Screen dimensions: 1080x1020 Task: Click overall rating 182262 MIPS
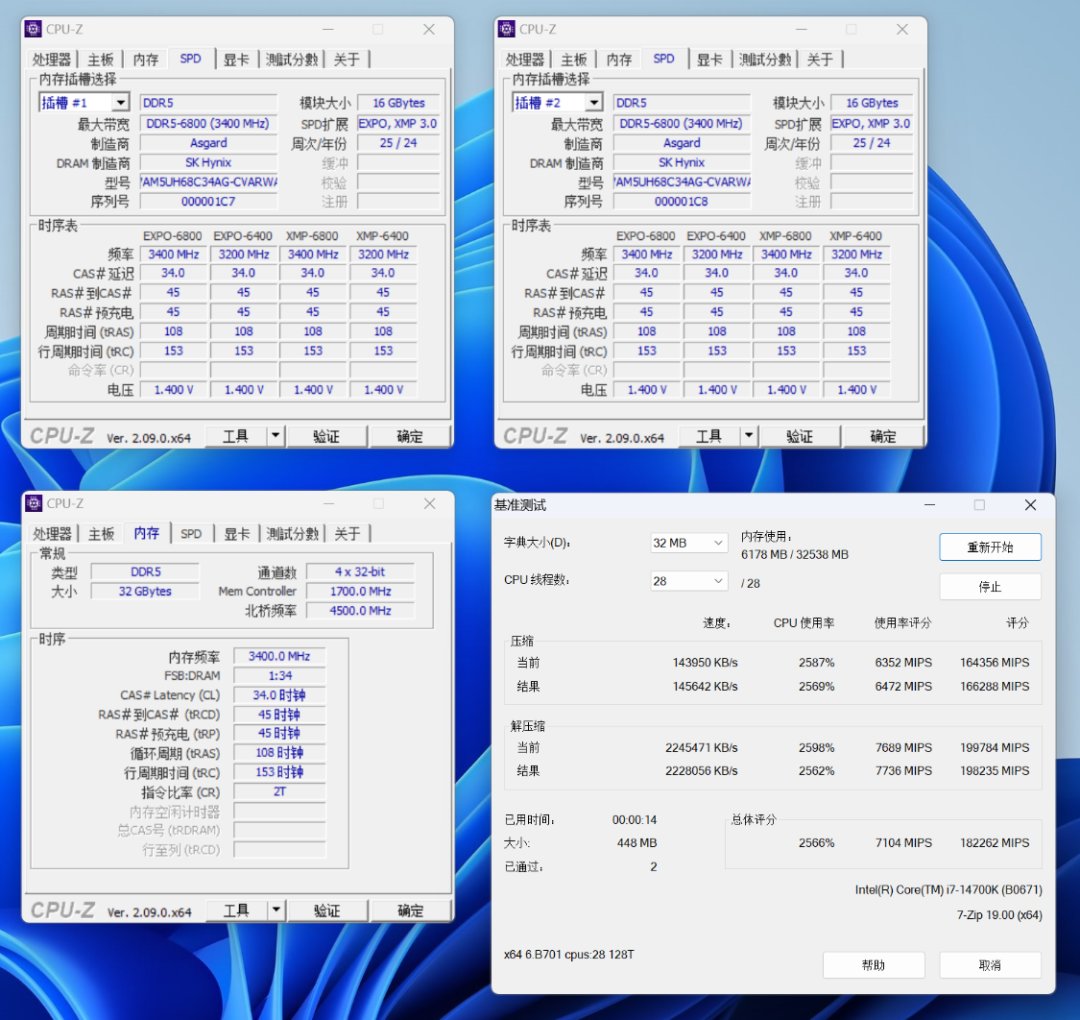[995, 842]
